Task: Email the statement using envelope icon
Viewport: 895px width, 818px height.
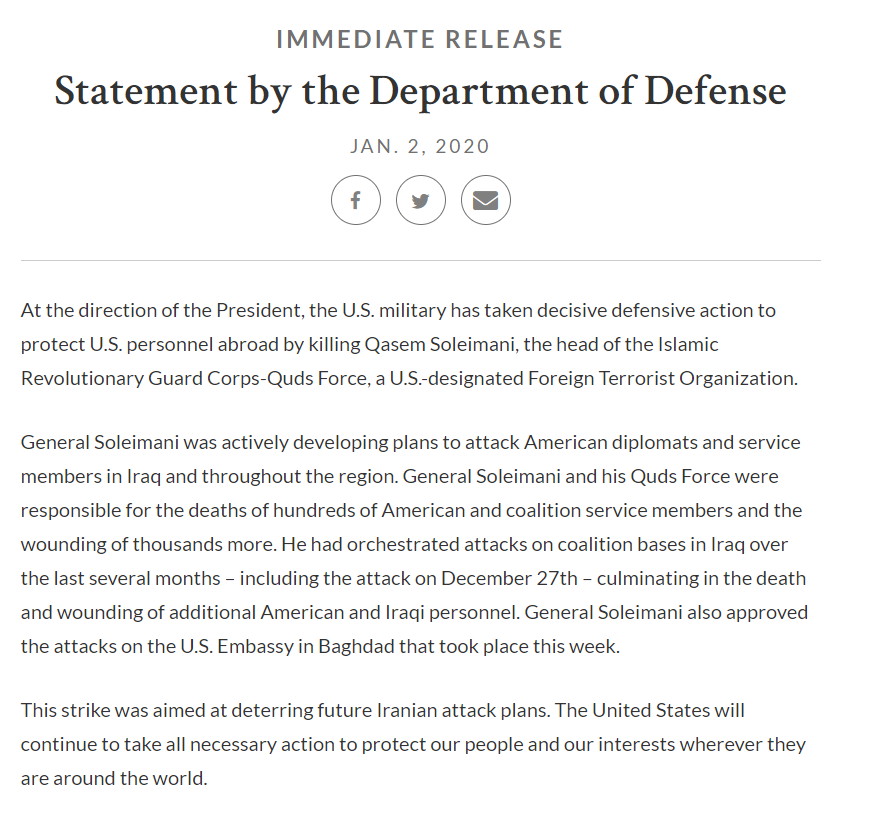Action: [485, 200]
